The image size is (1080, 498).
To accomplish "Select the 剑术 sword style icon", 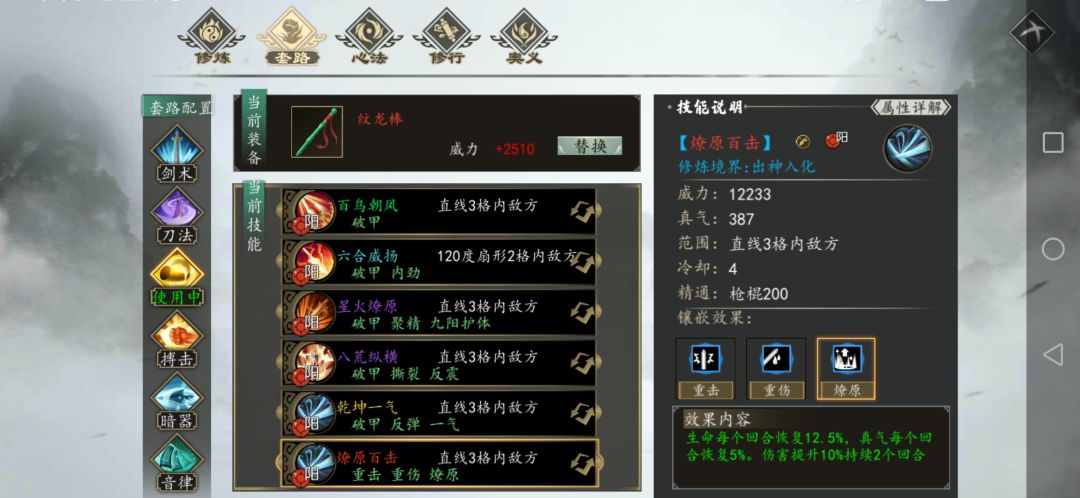I will pyautogui.click(x=177, y=154).
